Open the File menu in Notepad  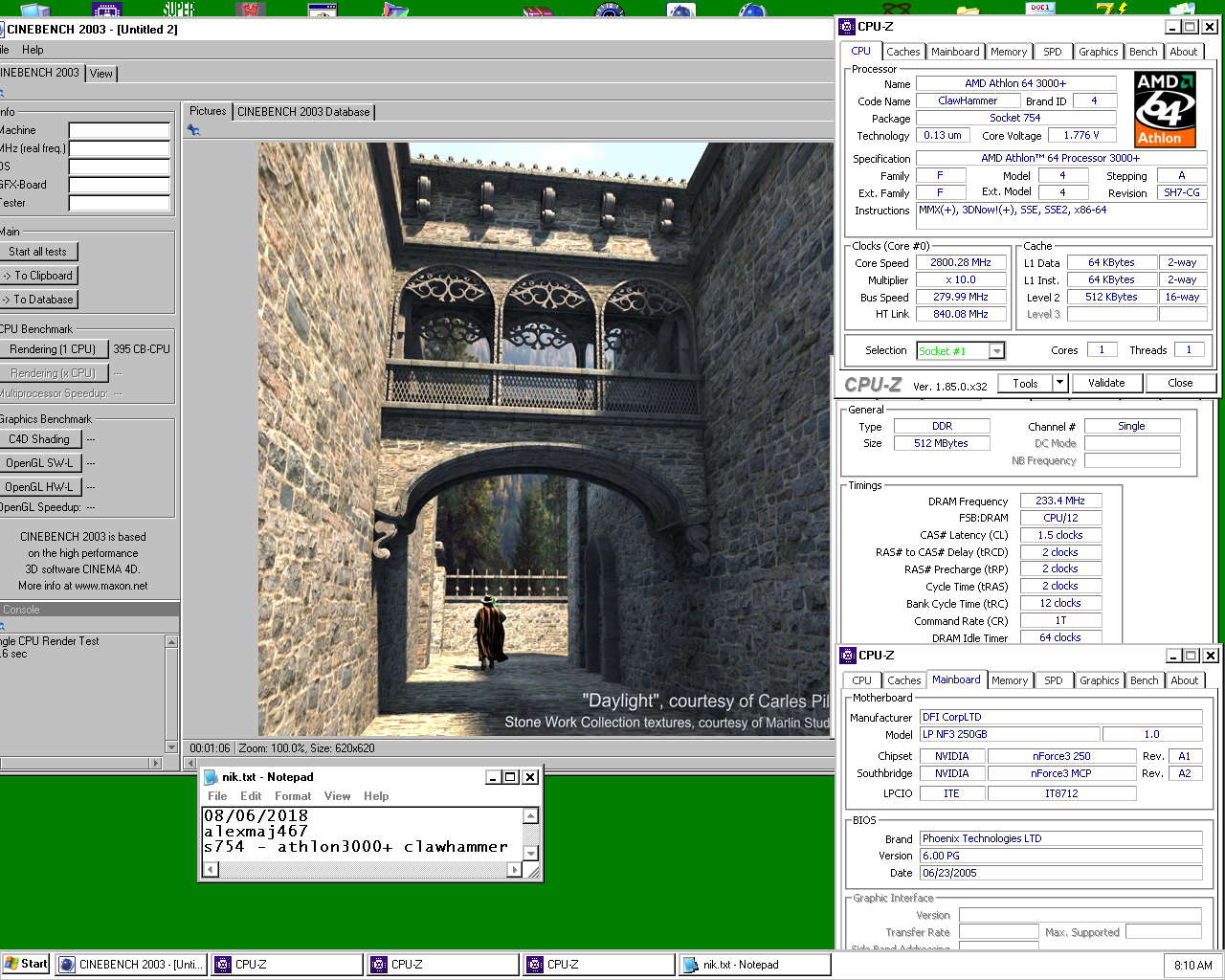[x=217, y=796]
